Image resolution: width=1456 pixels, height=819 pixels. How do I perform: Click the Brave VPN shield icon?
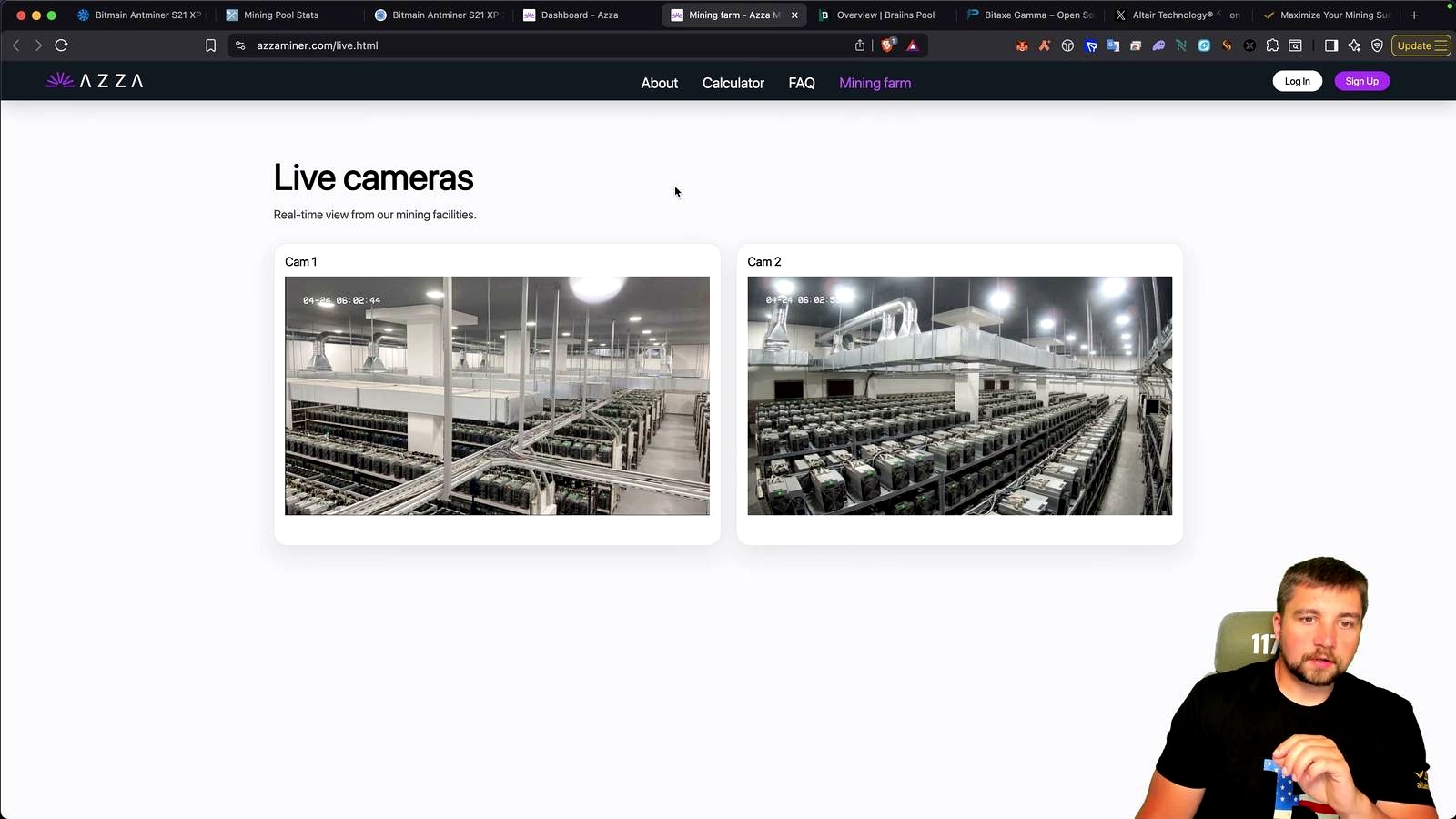[1377, 45]
